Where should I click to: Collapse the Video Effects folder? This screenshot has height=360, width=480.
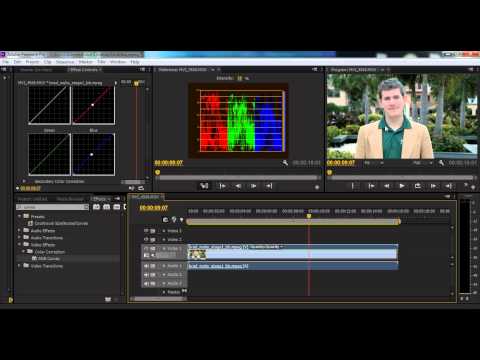click(19, 244)
